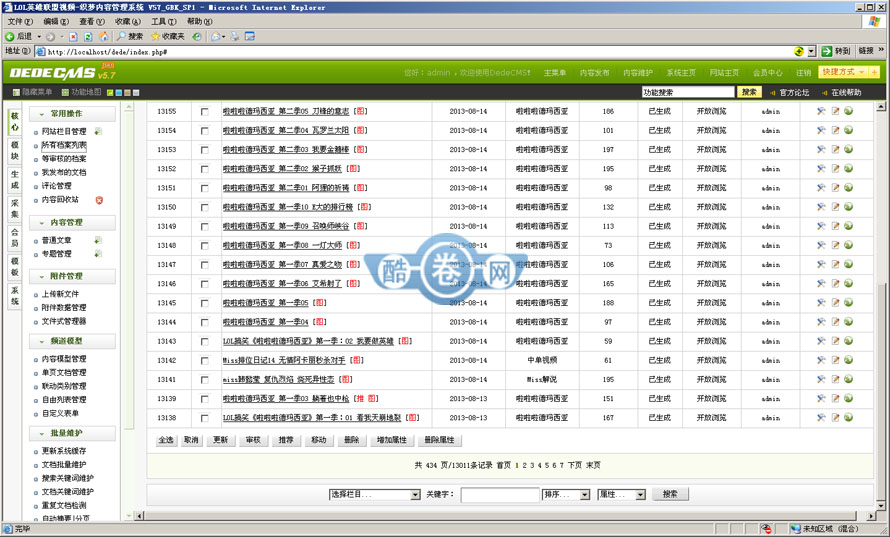The image size is (890, 537).
Task: Click the blue theme color swatch
Action: (x=119, y=93)
